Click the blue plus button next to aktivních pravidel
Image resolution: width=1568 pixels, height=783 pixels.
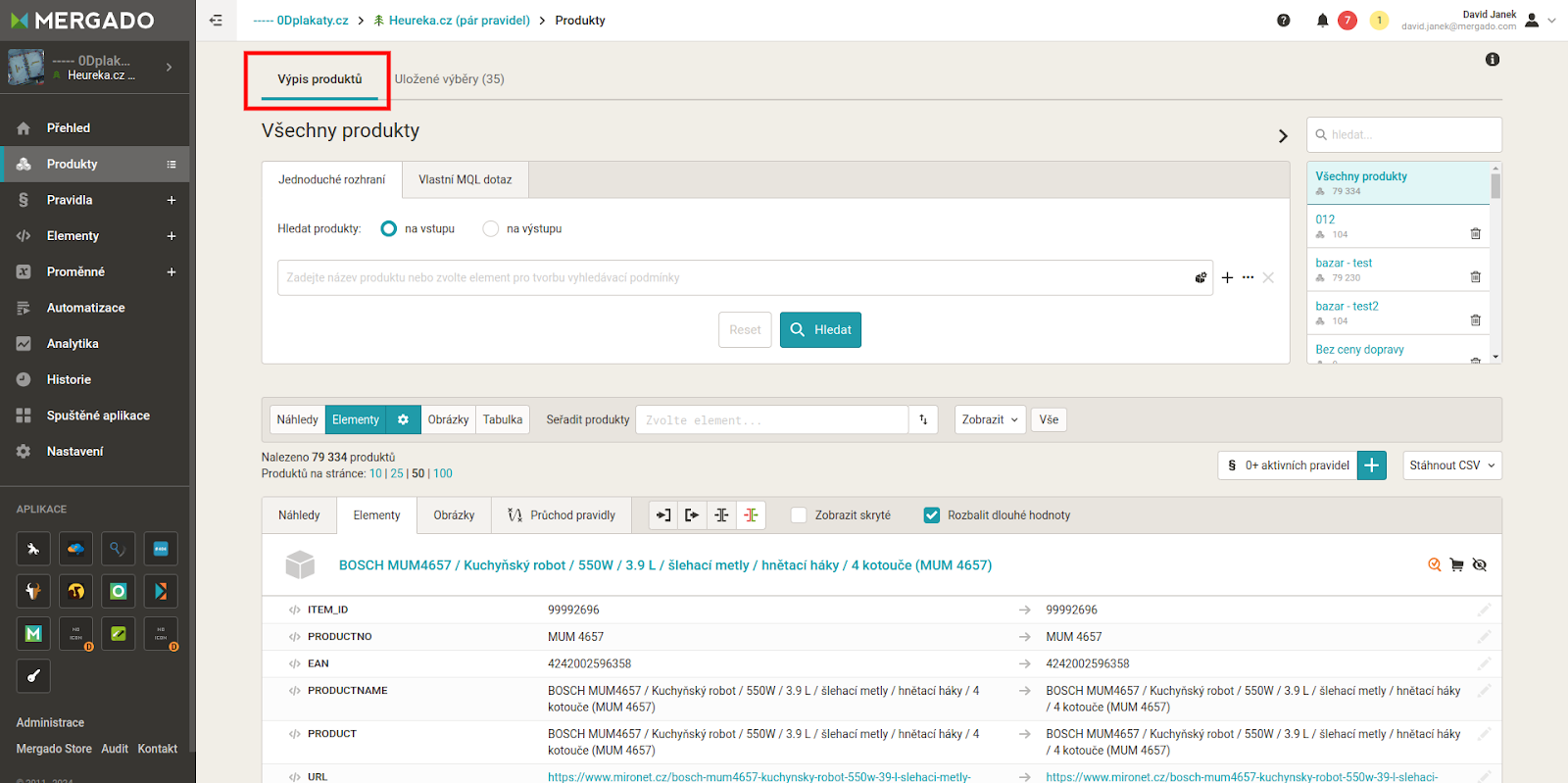pos(1372,465)
